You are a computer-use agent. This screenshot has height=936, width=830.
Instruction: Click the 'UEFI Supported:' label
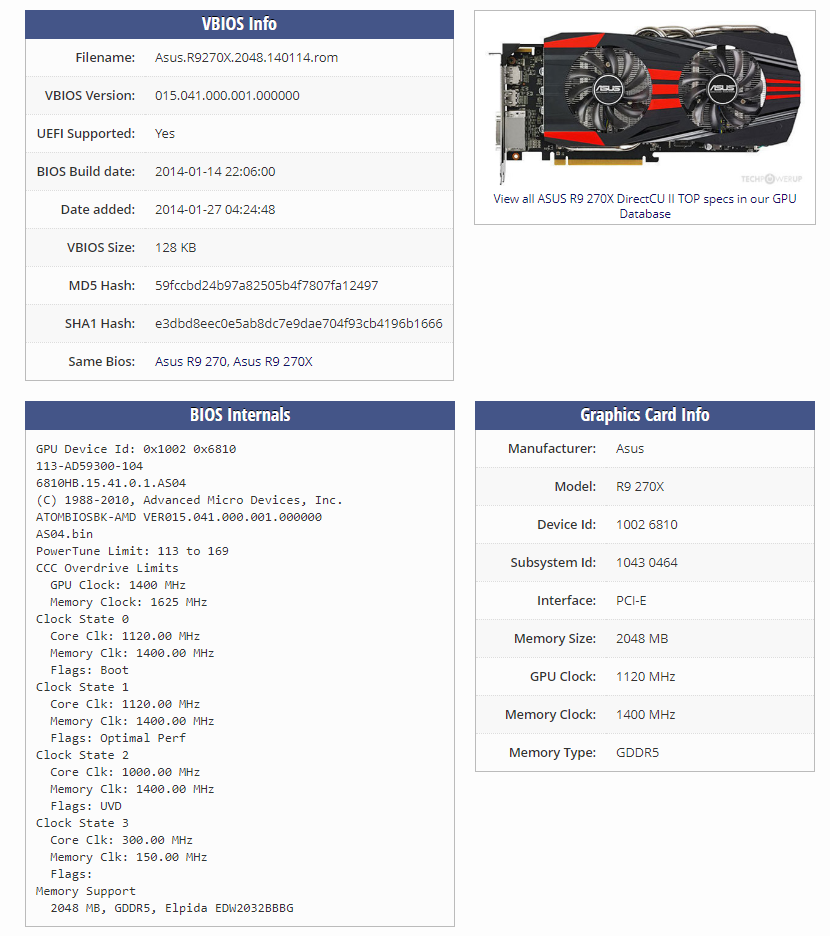(86, 134)
